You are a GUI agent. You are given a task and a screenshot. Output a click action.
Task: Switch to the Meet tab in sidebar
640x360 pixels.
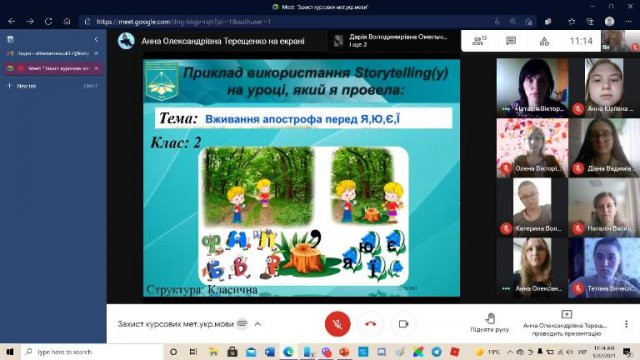pos(53,68)
